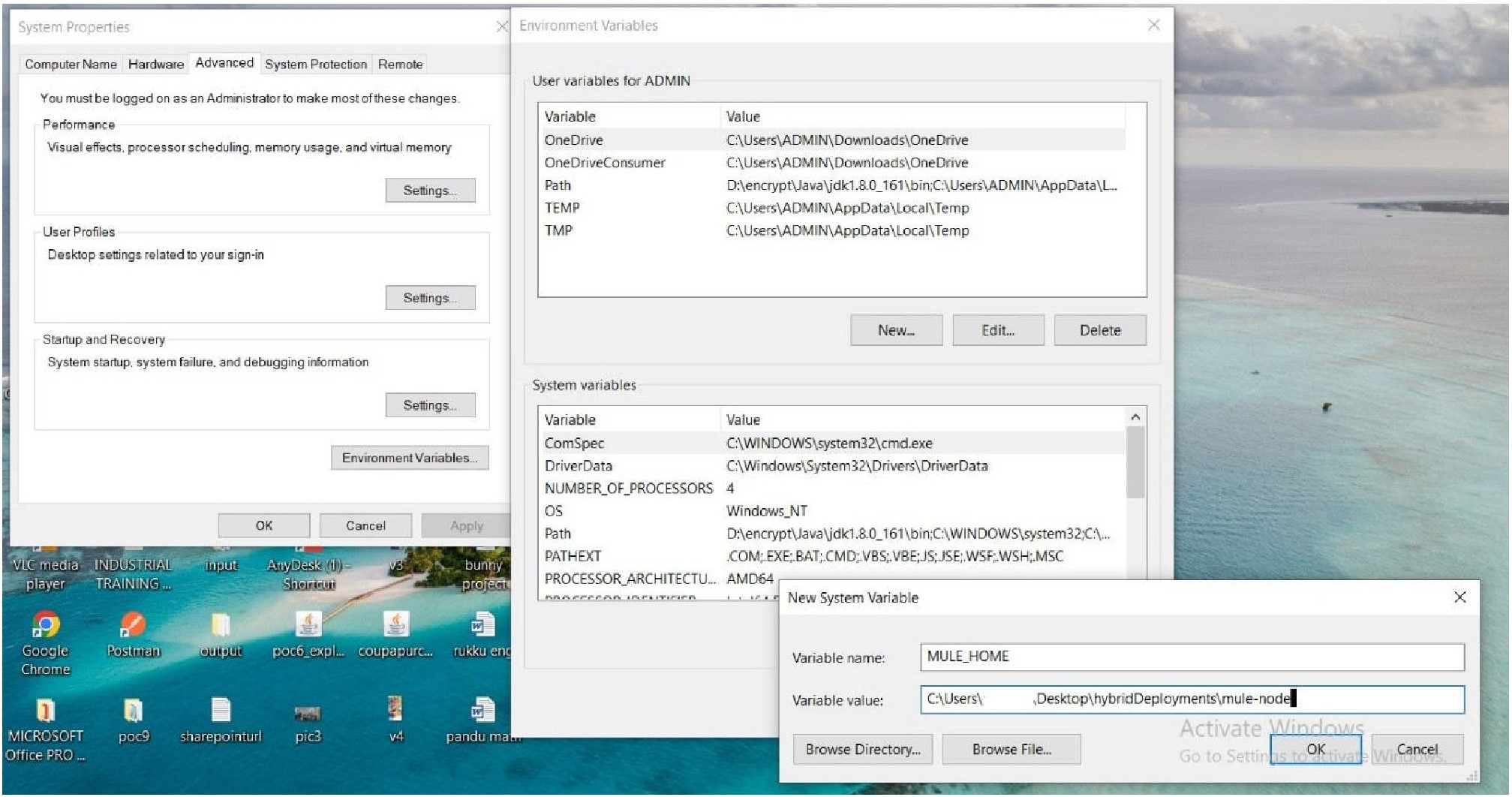
Task: Open the pic3 image thumbnail
Action: tap(308, 712)
